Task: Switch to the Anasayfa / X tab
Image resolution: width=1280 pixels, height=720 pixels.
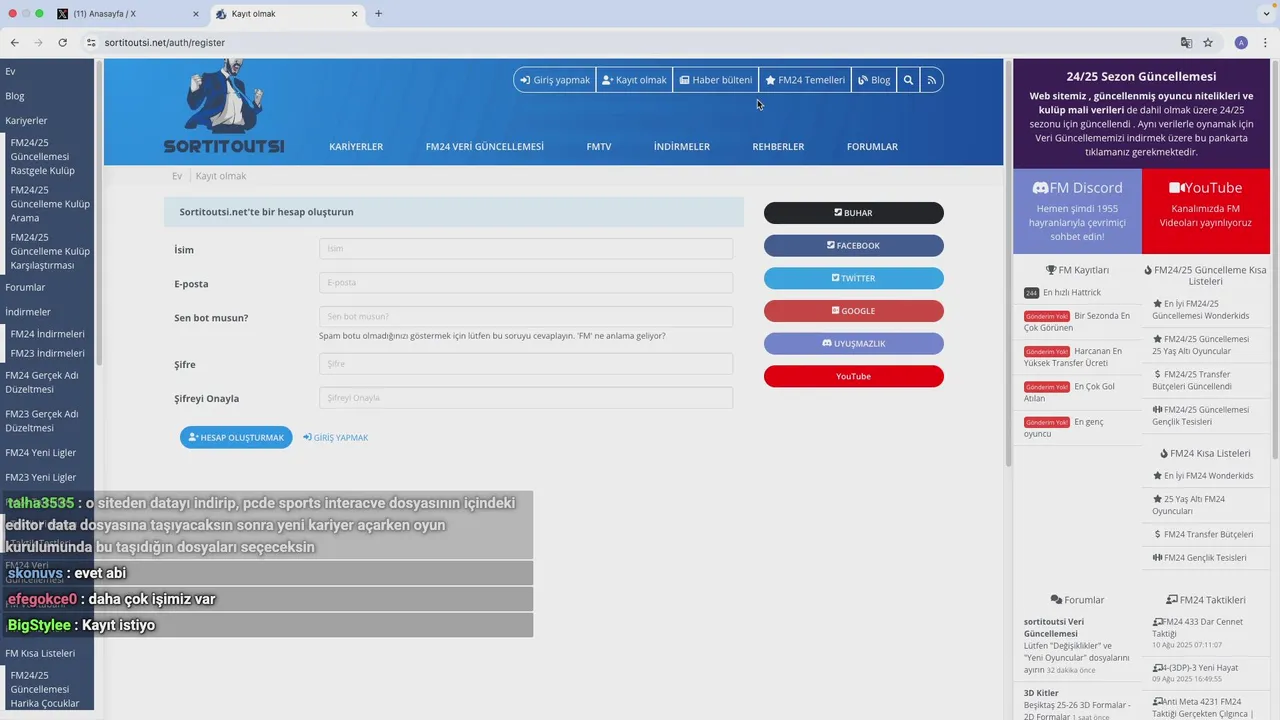Action: tap(125, 14)
